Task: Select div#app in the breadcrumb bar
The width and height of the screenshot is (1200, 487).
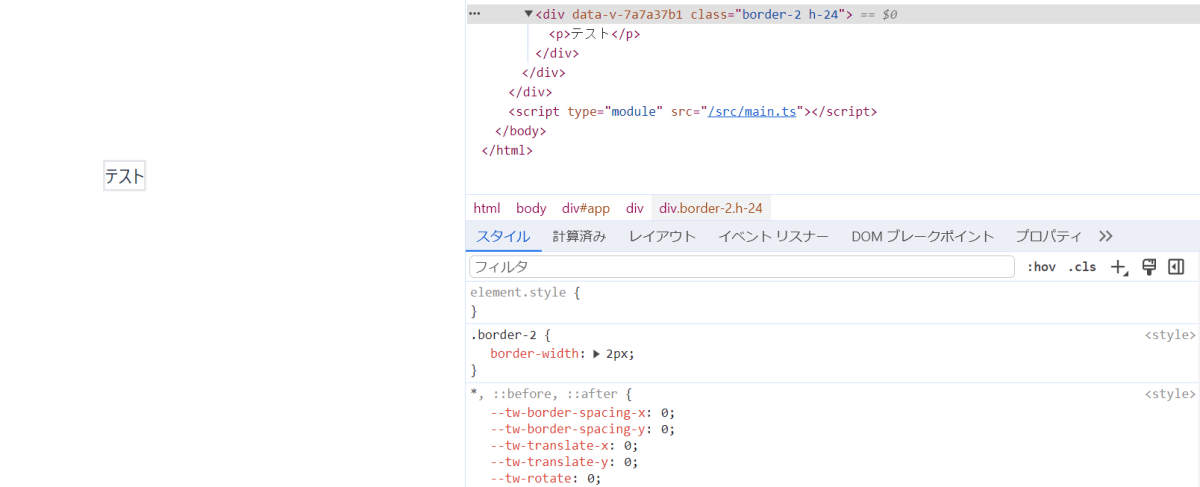Action: 585,208
